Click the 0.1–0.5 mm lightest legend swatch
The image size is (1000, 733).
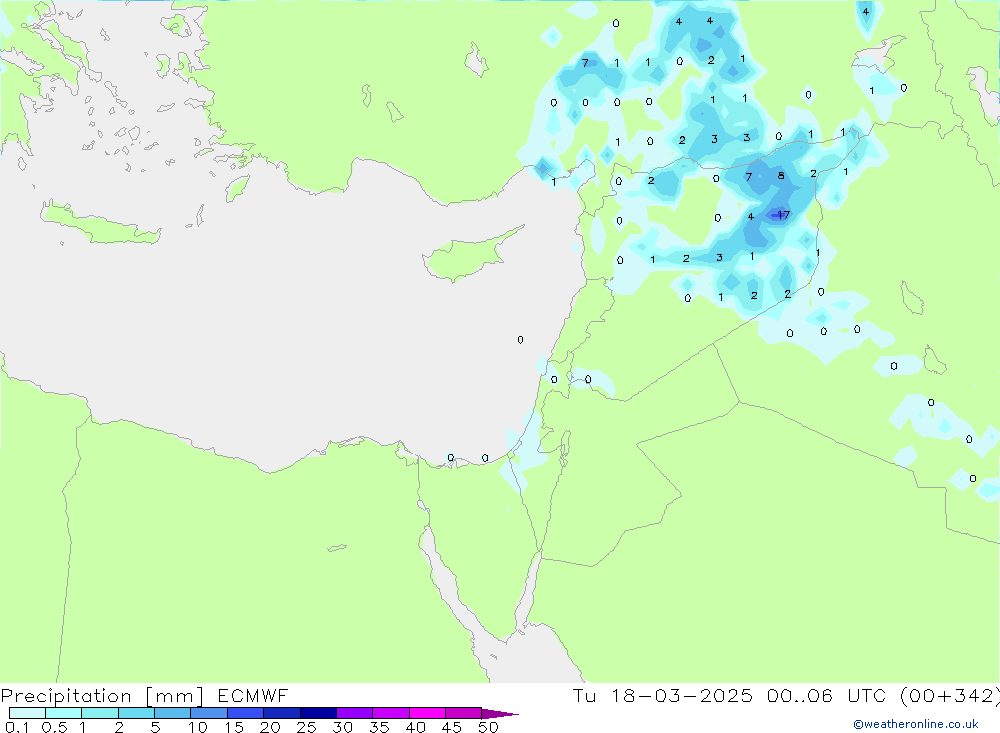27,713
